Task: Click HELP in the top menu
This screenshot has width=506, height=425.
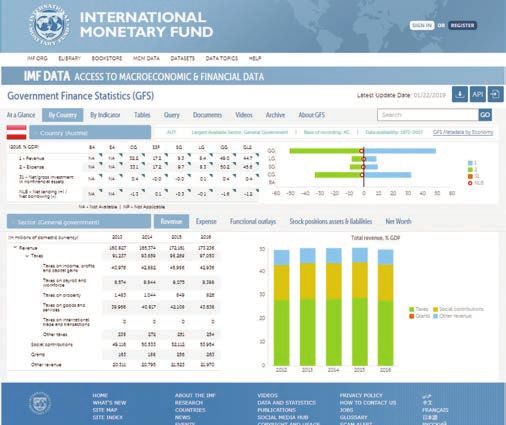Action: pyautogui.click(x=255, y=58)
